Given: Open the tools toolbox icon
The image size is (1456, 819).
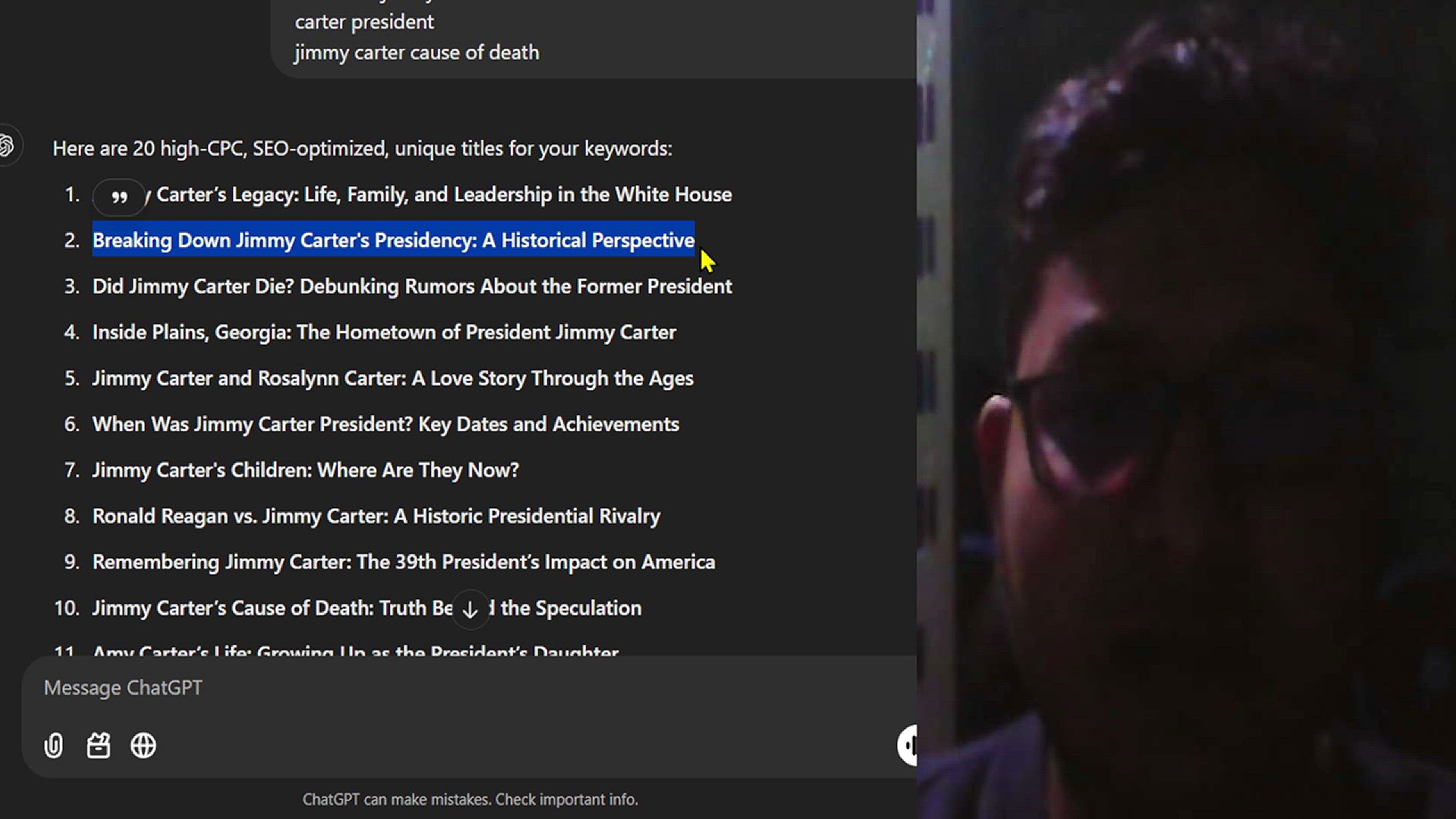Looking at the screenshot, I should pyautogui.click(x=99, y=745).
